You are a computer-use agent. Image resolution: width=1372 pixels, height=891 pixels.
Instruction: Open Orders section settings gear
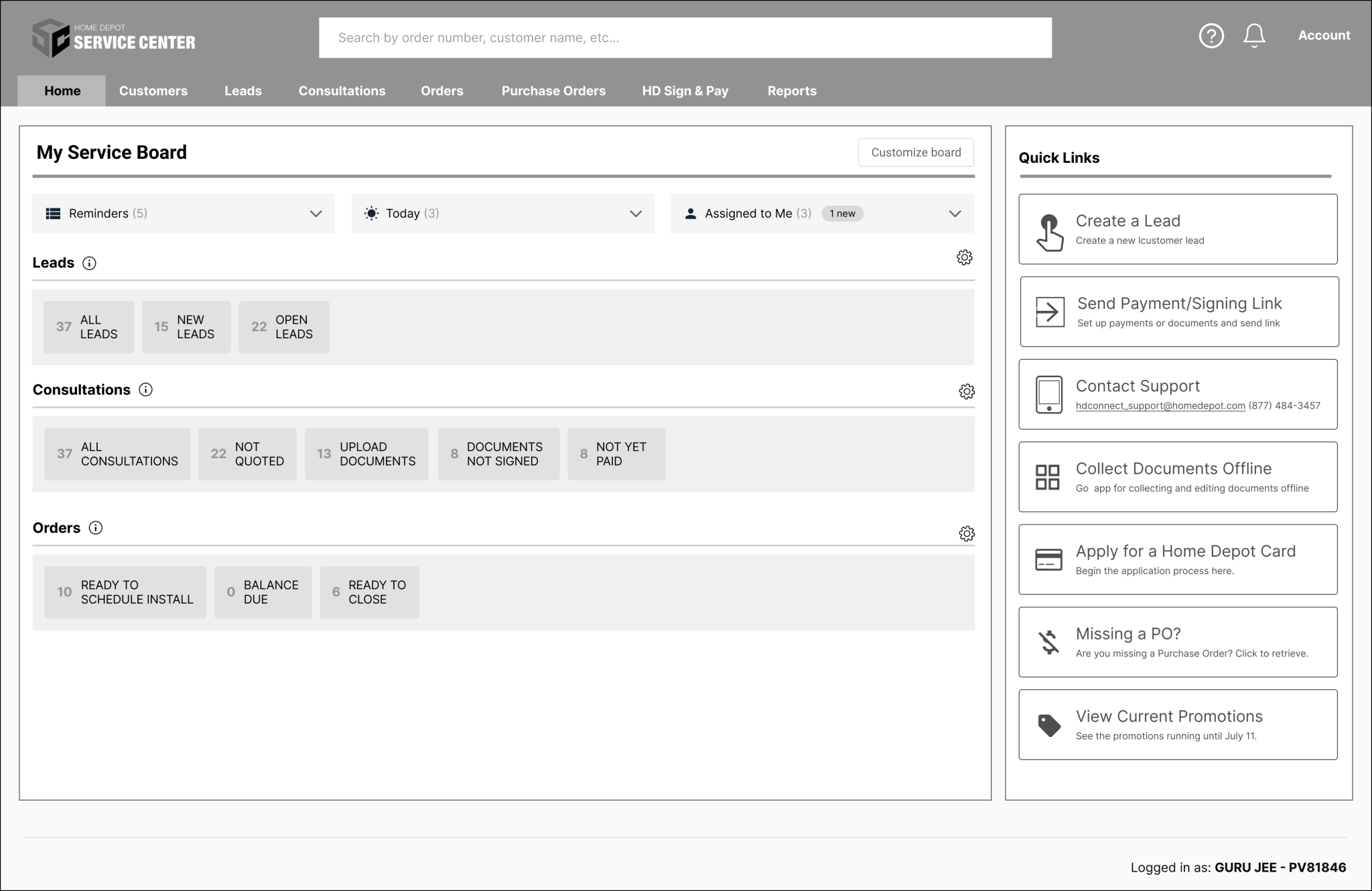pos(966,533)
